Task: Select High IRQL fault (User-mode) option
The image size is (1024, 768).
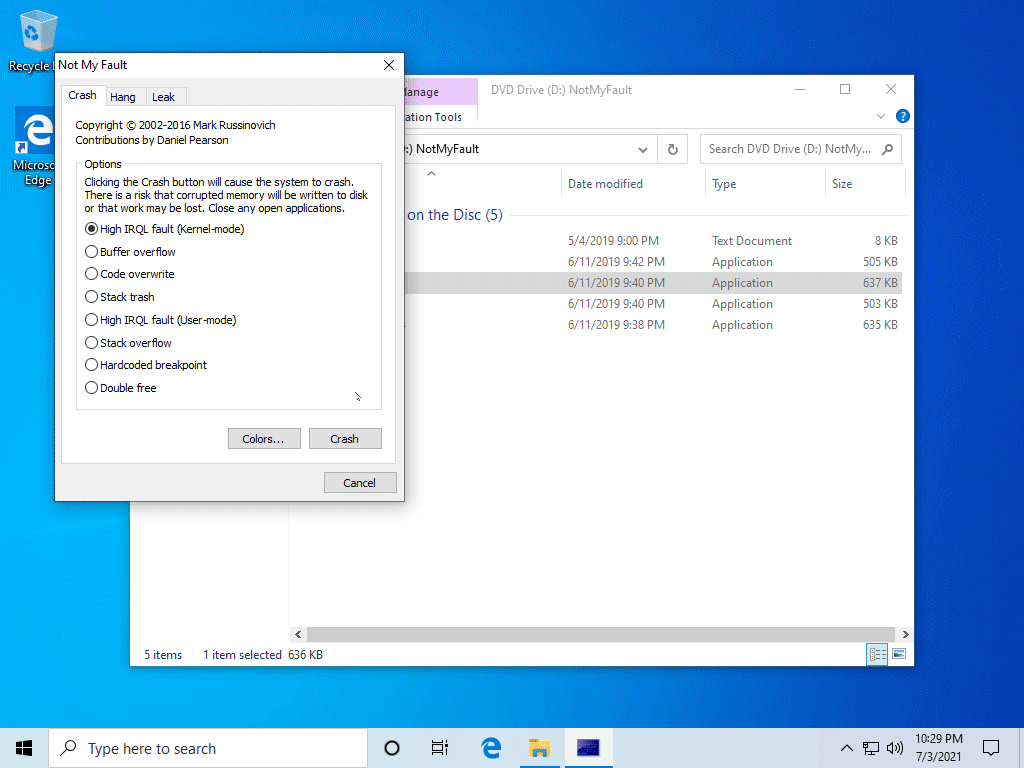Action: coord(161,320)
